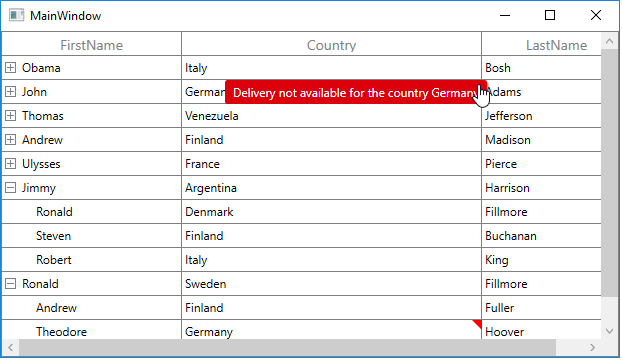The width and height of the screenshot is (622, 361).
Task: Select the Obama name cell
Action: point(92,68)
